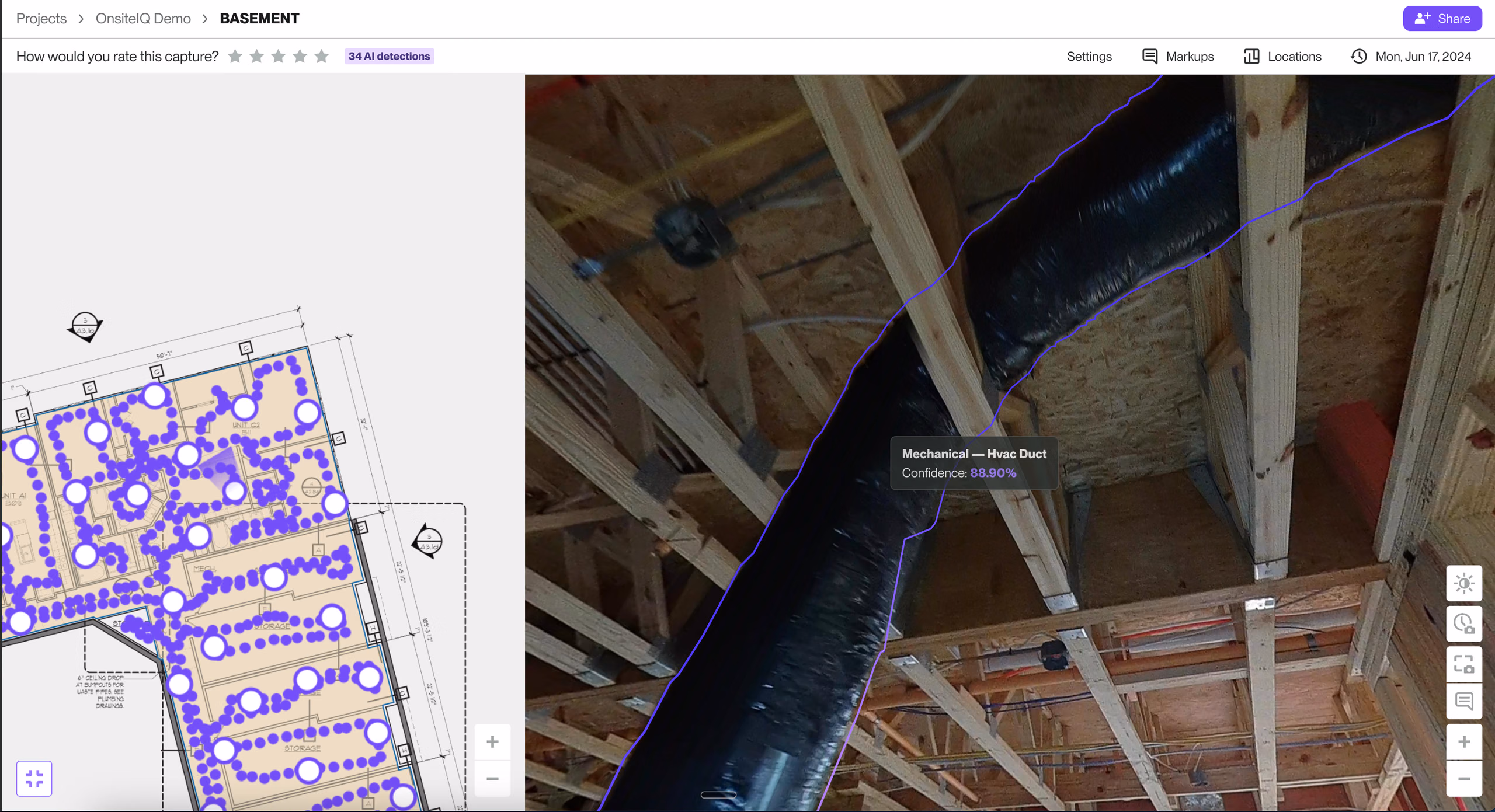Add a comment markup in the viewer
The image size is (1495, 812).
pyautogui.click(x=1464, y=701)
